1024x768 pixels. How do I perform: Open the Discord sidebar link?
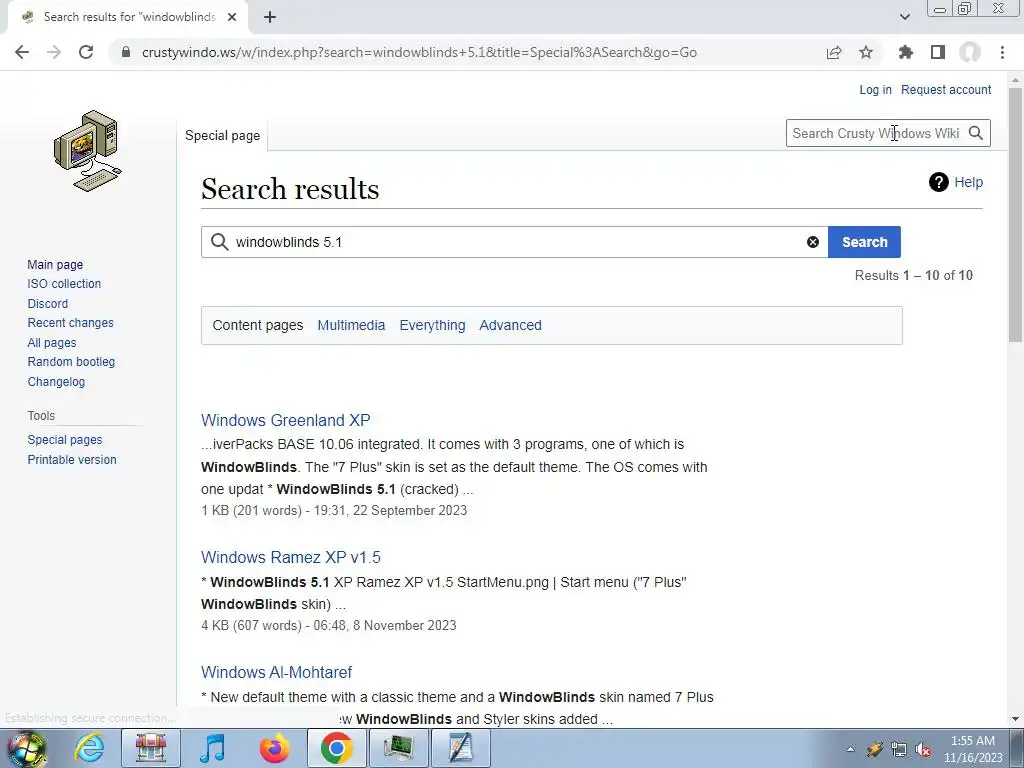pyautogui.click(x=48, y=304)
